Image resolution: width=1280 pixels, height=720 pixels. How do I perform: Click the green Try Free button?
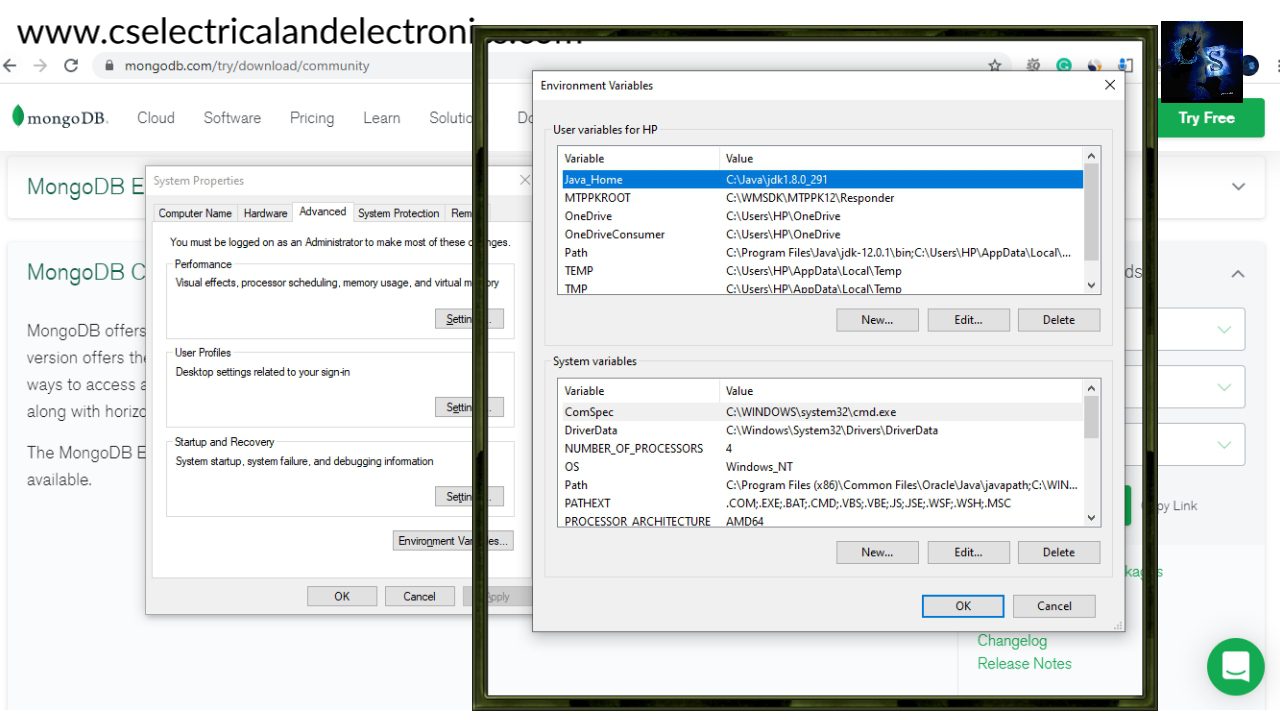[1206, 118]
